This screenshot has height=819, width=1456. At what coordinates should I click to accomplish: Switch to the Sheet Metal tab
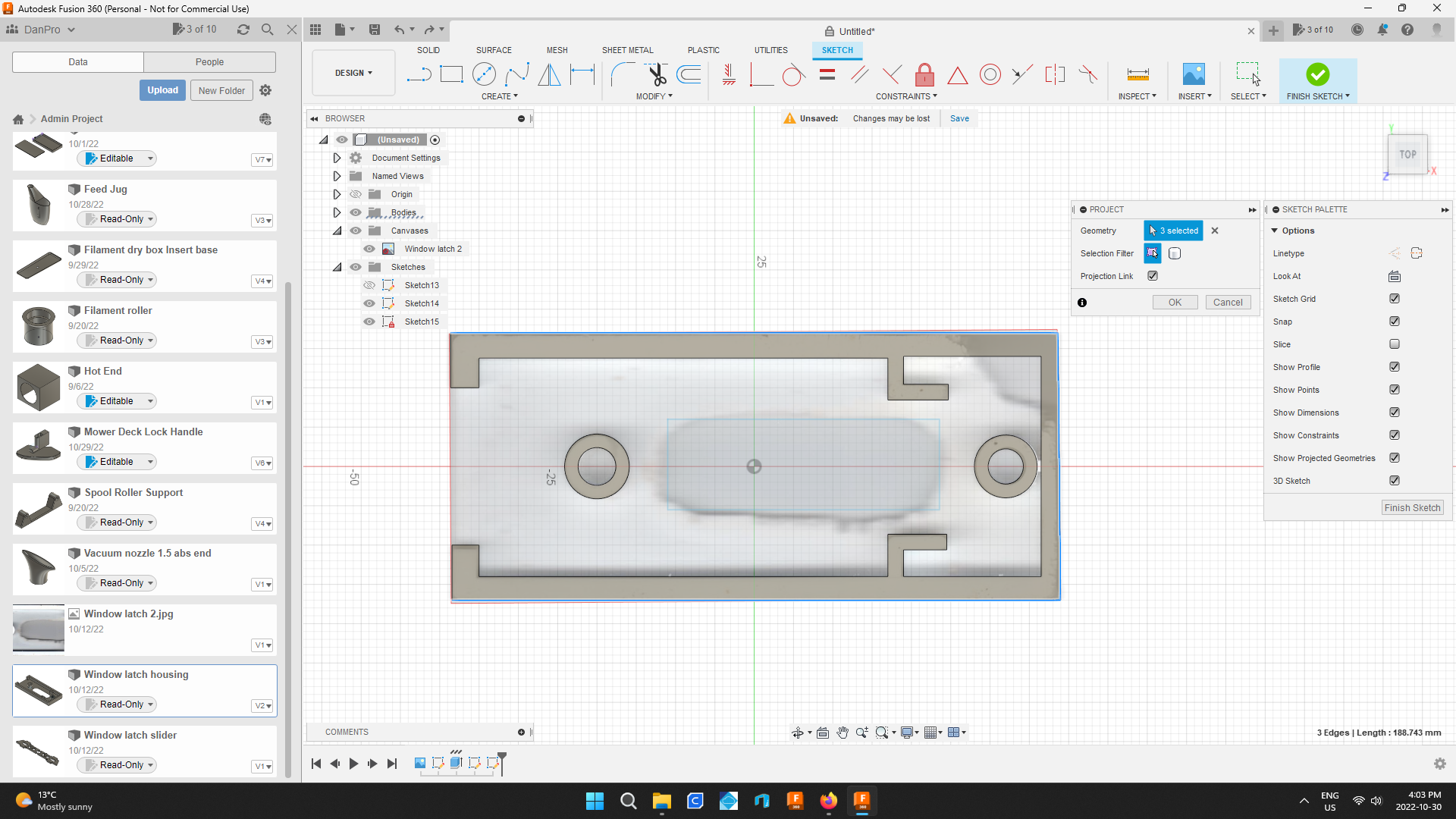click(627, 50)
